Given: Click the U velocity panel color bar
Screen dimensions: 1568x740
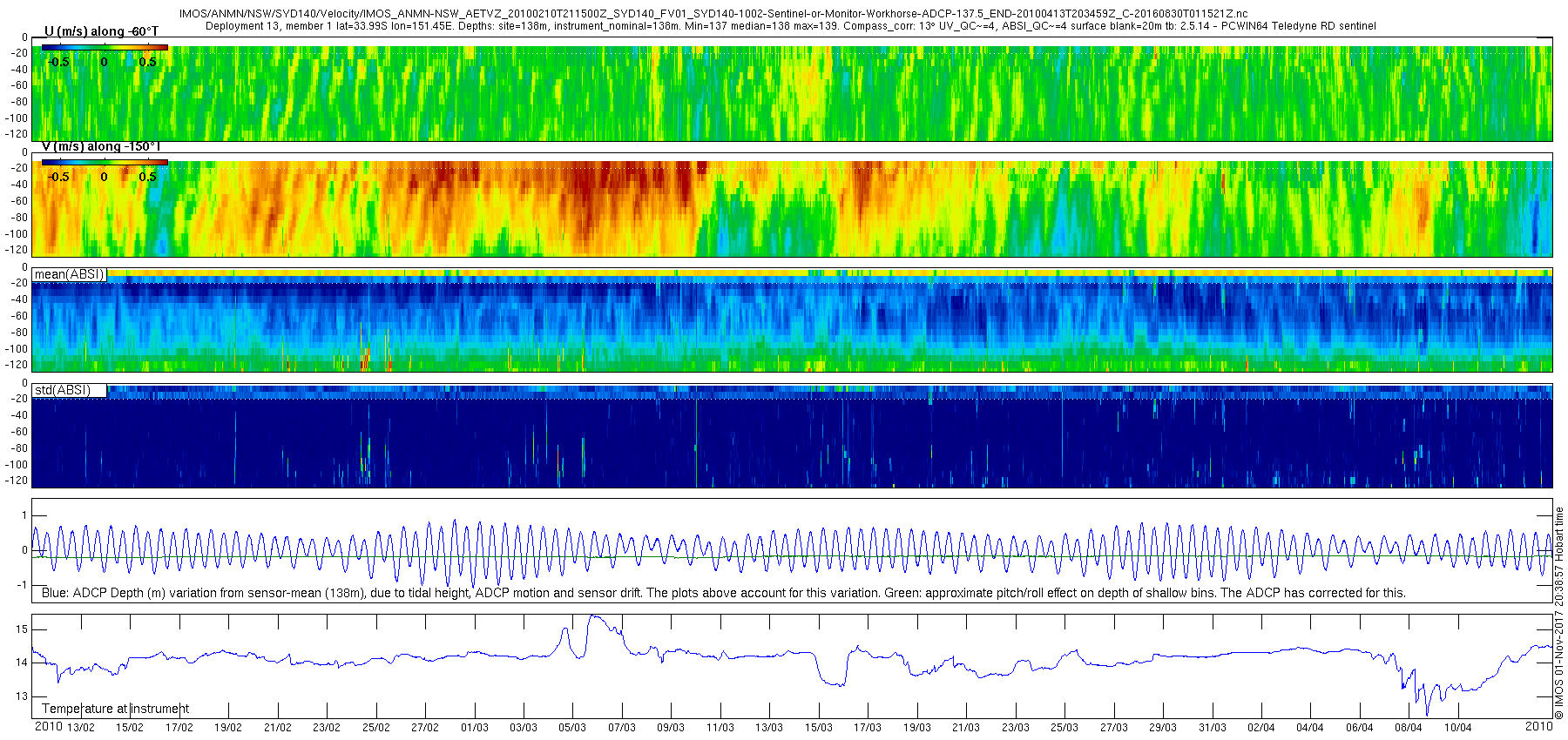Looking at the screenshot, I should (x=105, y=48).
